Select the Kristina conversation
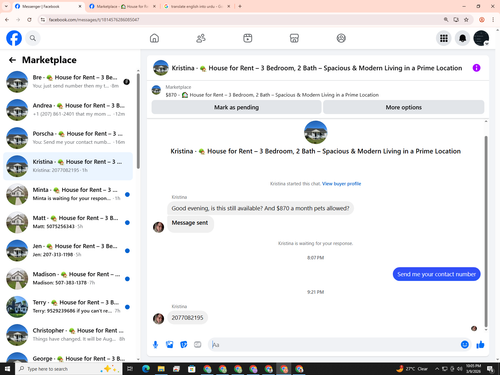This screenshot has height=375, width=500. point(68,166)
